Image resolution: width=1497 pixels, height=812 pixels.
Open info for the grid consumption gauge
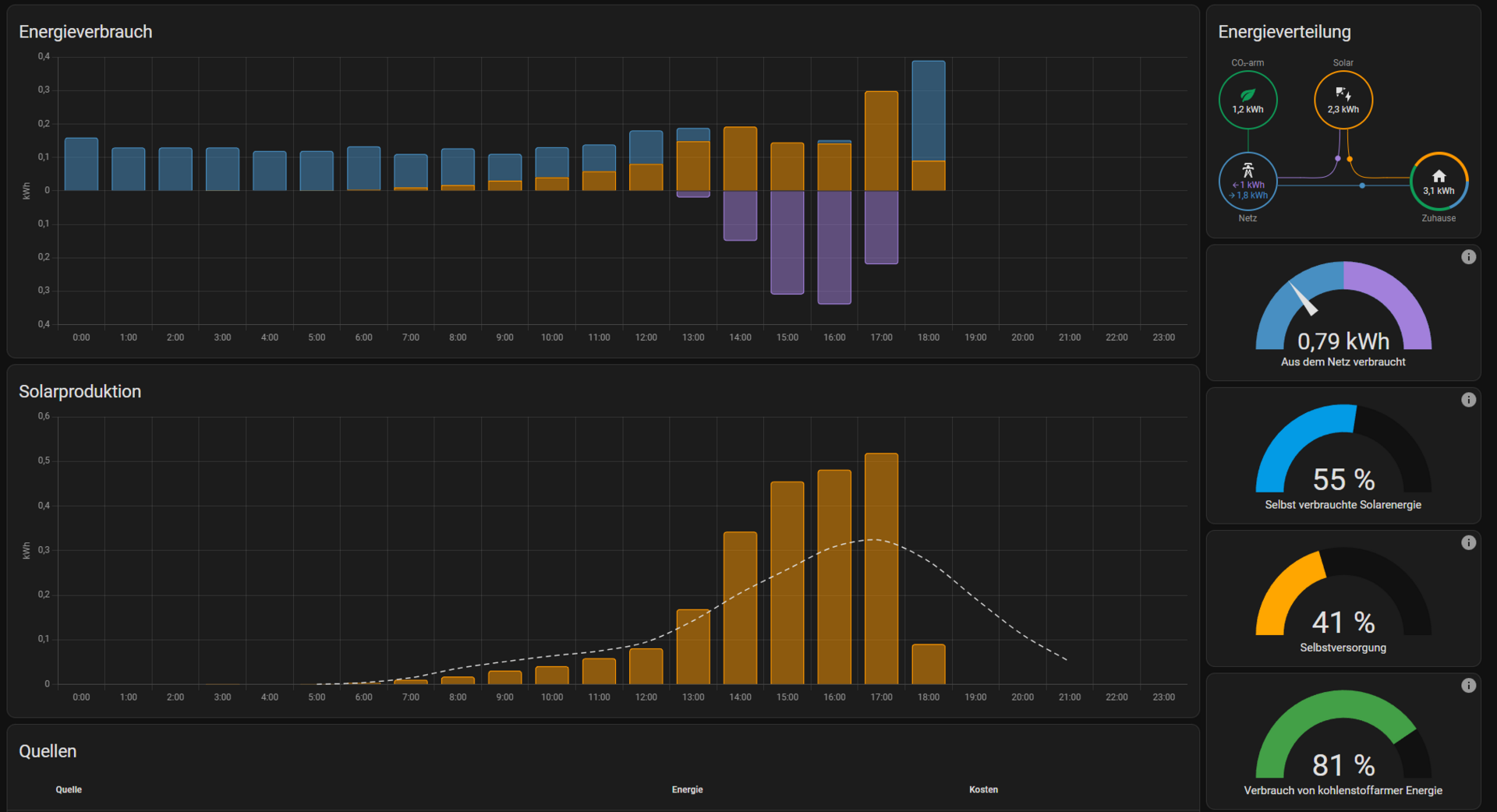[x=1468, y=257]
